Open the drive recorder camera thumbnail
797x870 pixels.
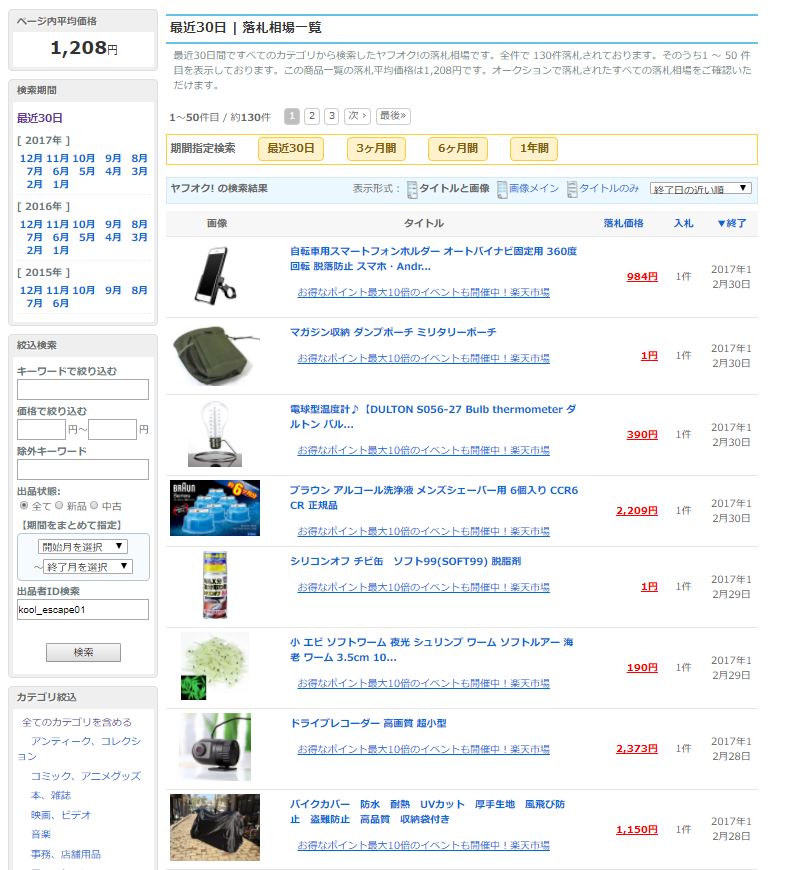(x=215, y=747)
